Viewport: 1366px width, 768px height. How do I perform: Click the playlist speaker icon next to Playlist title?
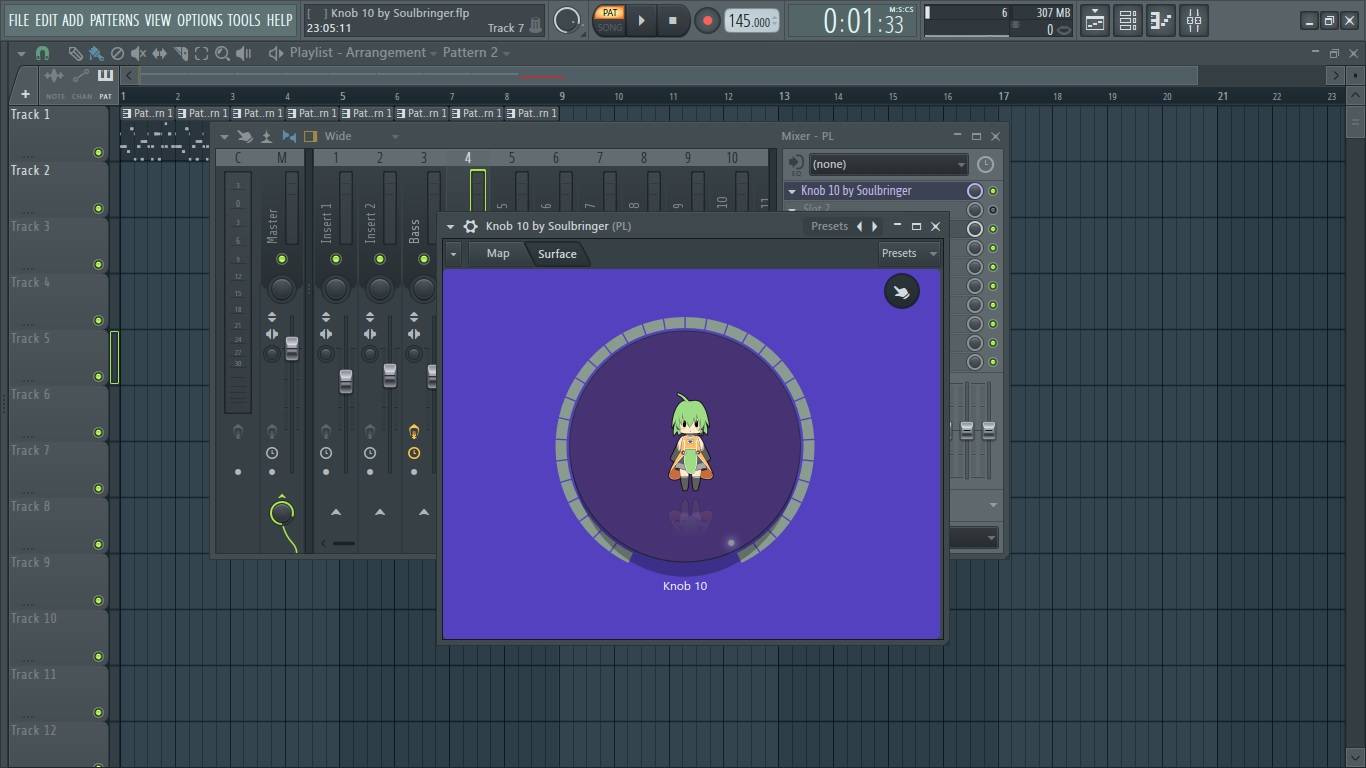pos(276,53)
